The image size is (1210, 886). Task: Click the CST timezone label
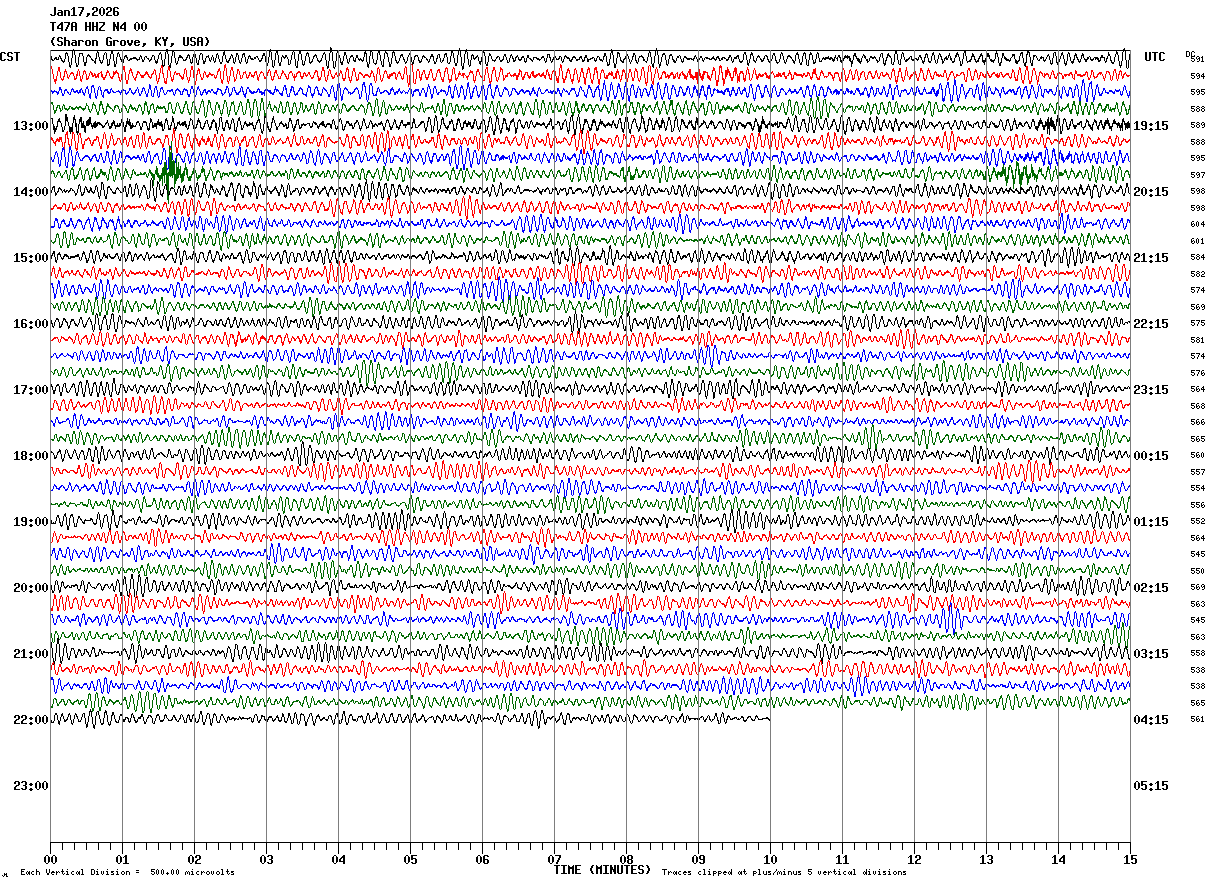pos(10,57)
